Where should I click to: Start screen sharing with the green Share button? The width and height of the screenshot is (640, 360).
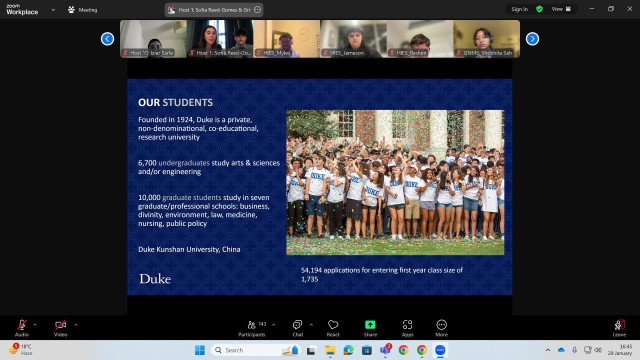tap(370, 328)
